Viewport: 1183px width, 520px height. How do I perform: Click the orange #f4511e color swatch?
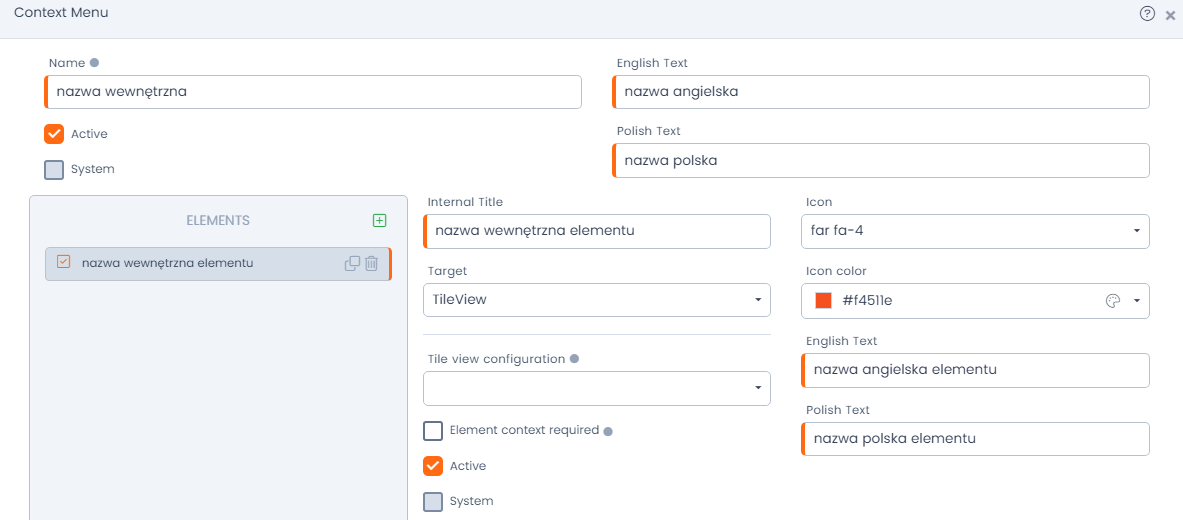824,301
